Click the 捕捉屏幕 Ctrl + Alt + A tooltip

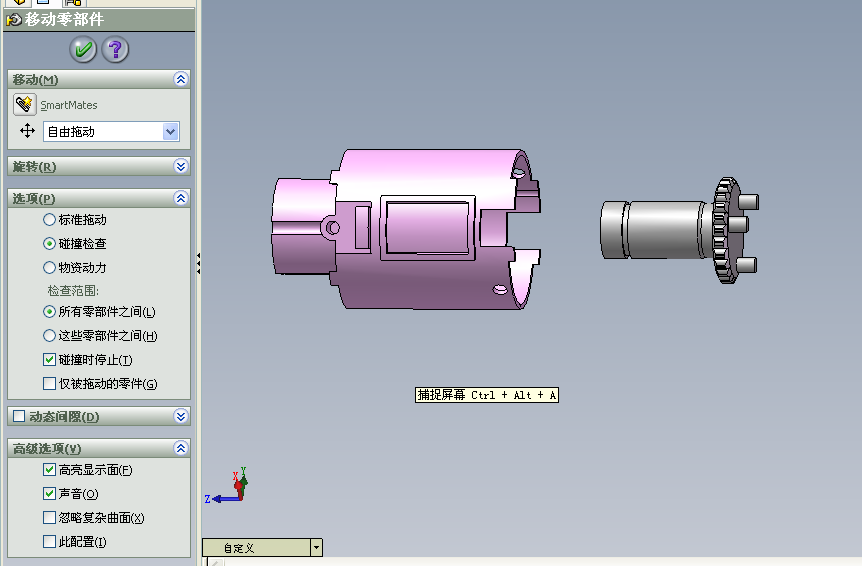pos(487,395)
